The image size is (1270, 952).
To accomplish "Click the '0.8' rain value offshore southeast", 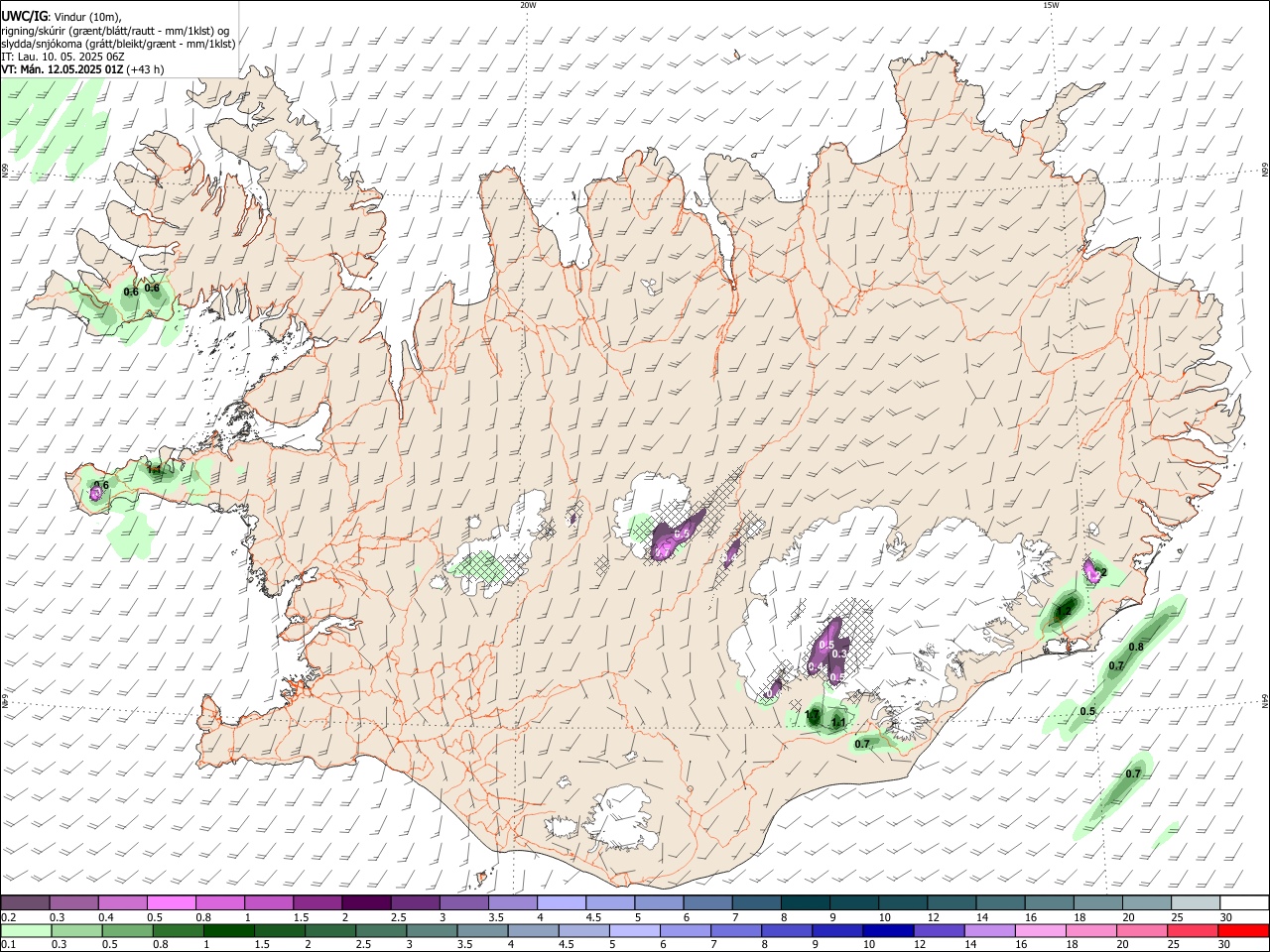I will pos(1136,648).
